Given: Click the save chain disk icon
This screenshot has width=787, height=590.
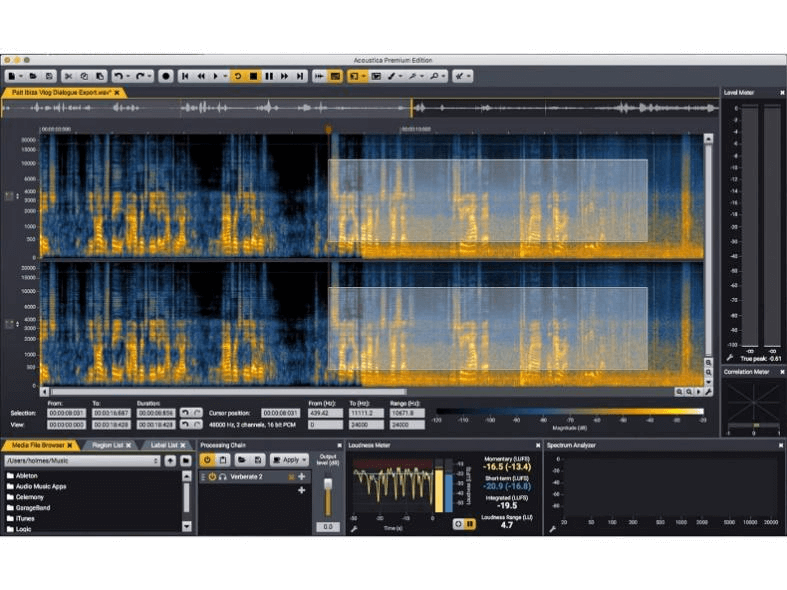Looking at the screenshot, I should 257,460.
